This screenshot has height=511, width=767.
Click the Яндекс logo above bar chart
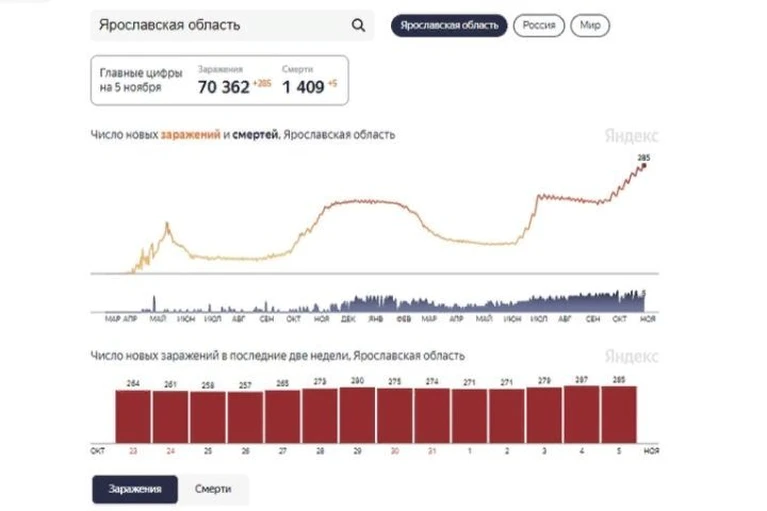631,356
